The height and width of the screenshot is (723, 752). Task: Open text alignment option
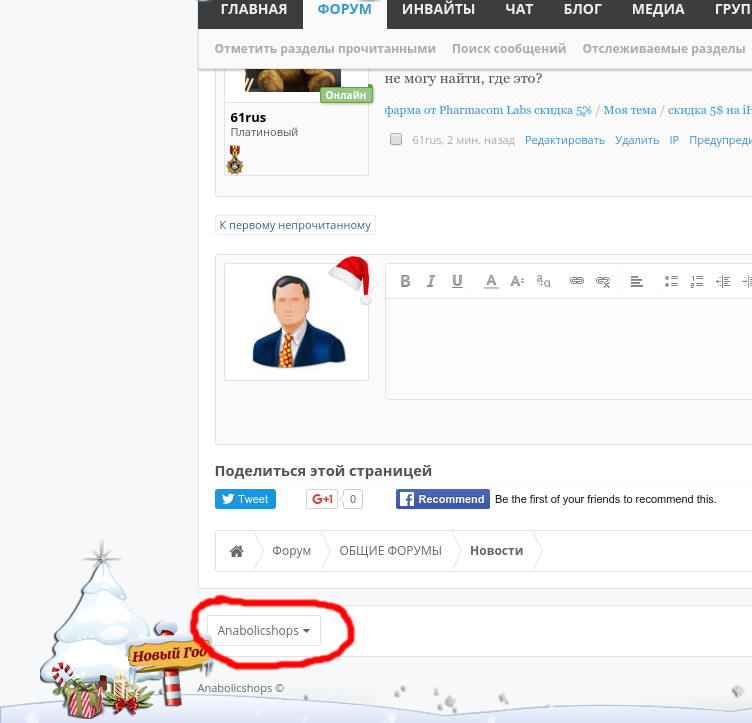click(x=636, y=281)
